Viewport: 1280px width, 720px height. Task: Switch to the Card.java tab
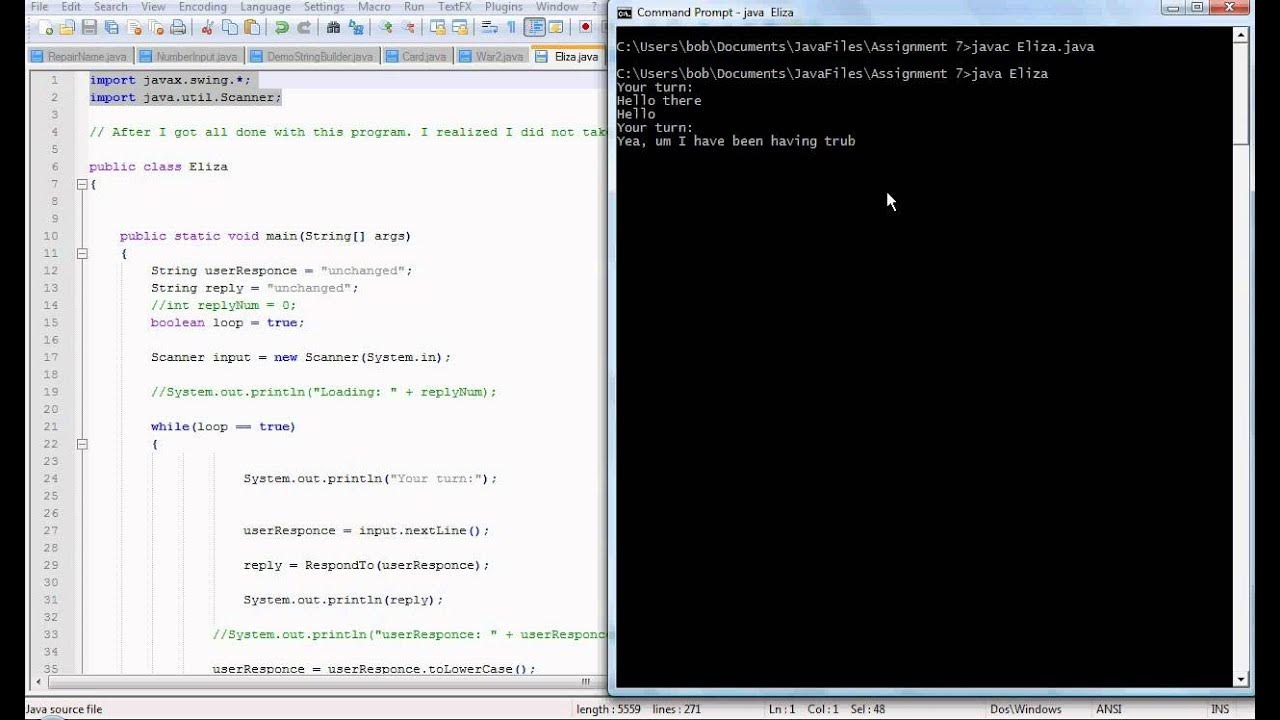point(416,56)
